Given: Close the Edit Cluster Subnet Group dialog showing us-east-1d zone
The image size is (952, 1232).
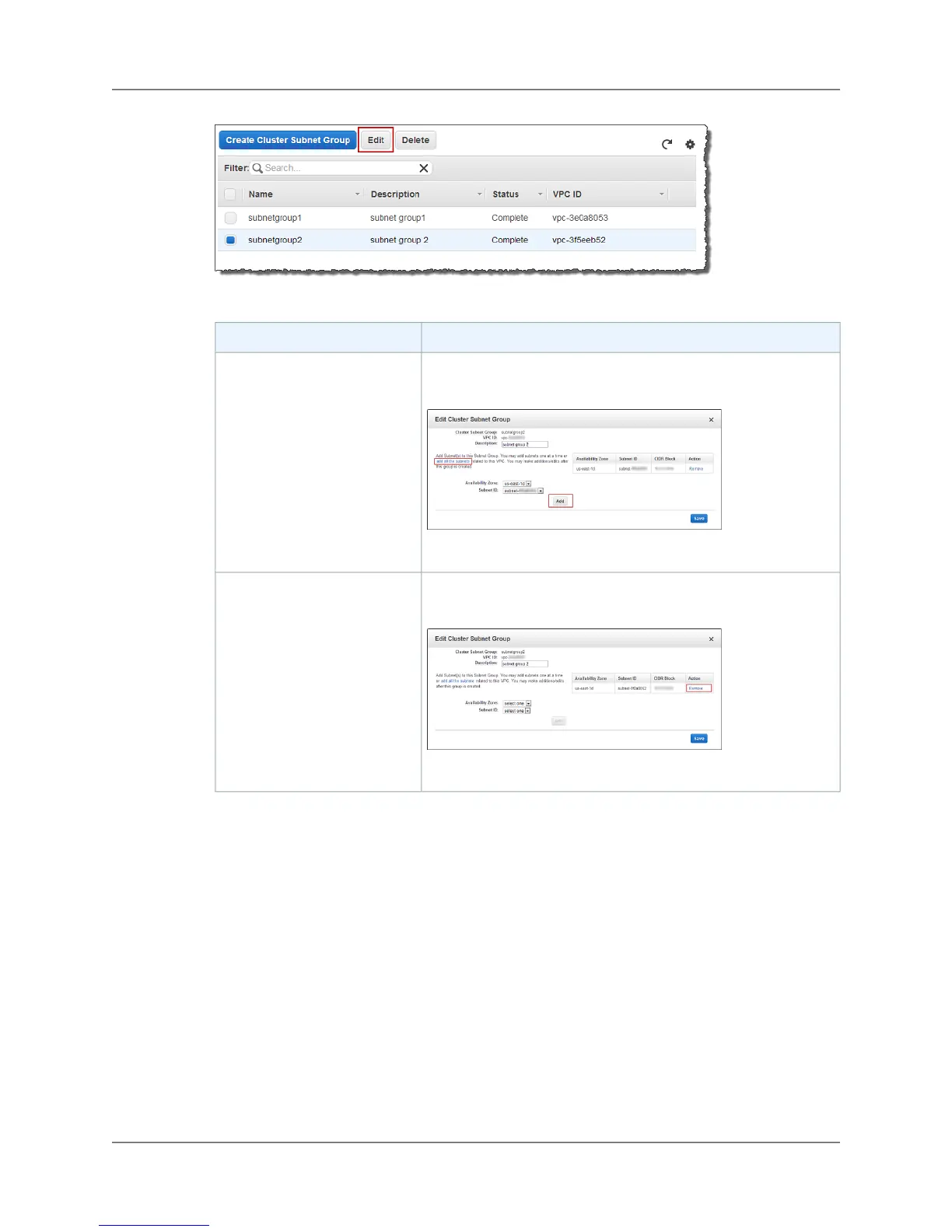Looking at the screenshot, I should pyautogui.click(x=711, y=420).
